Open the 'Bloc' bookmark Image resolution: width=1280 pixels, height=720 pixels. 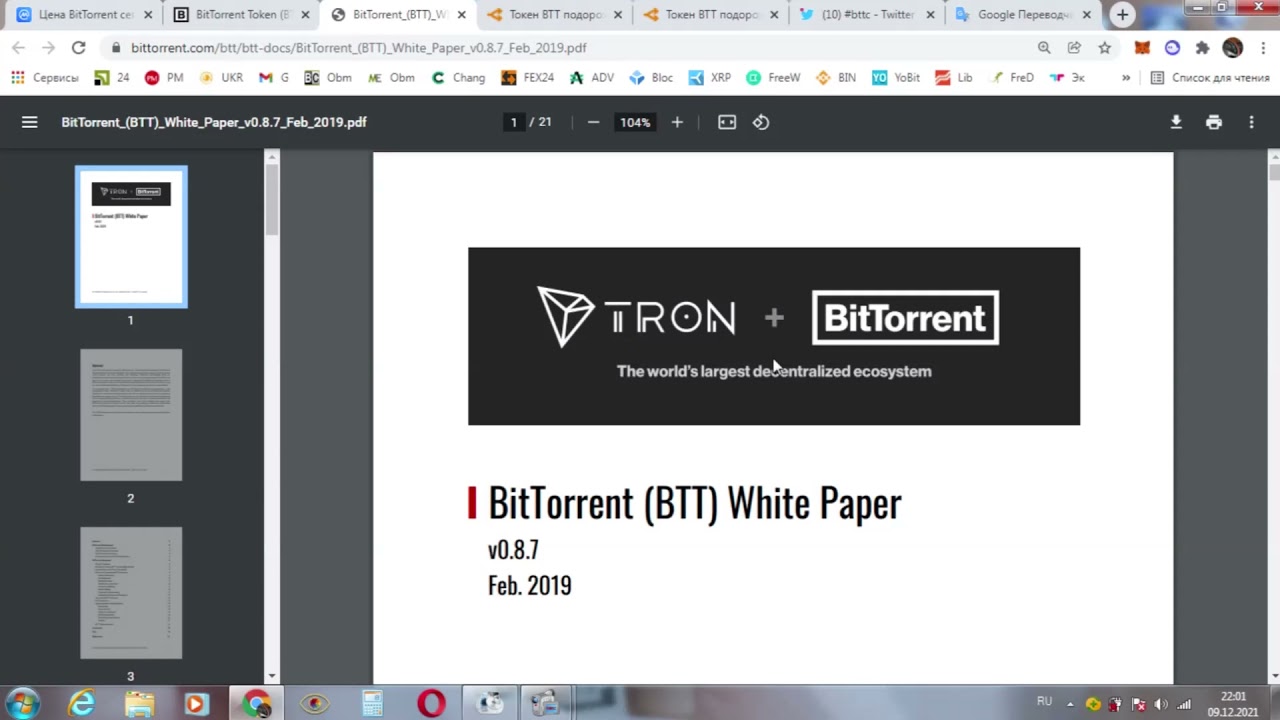point(651,77)
